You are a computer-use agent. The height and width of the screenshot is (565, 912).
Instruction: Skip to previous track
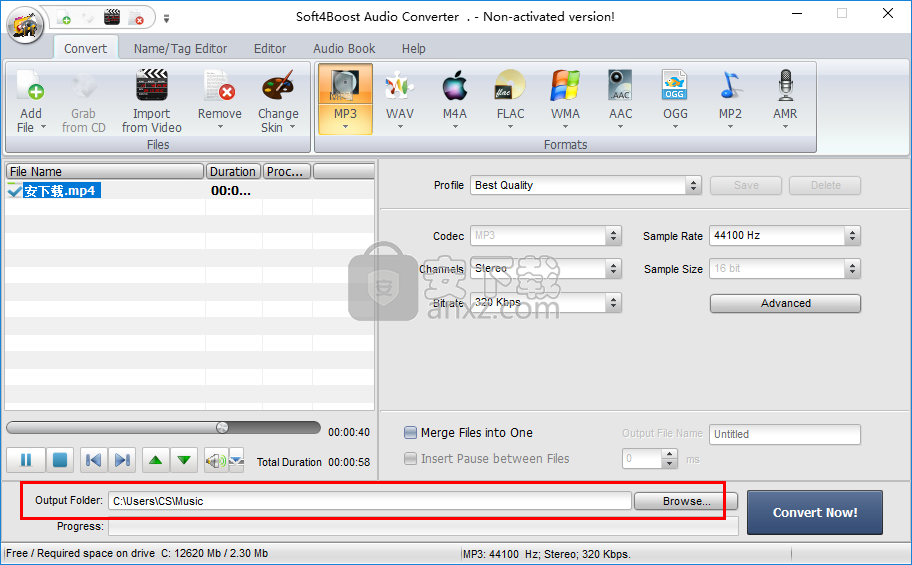[93, 460]
